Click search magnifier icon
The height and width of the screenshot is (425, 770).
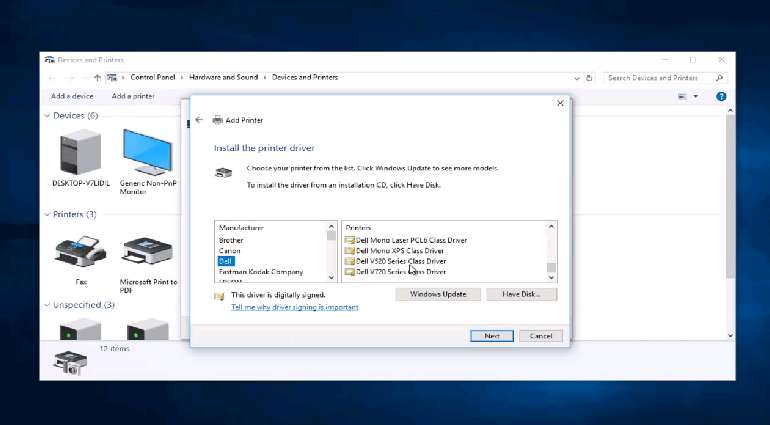click(719, 78)
